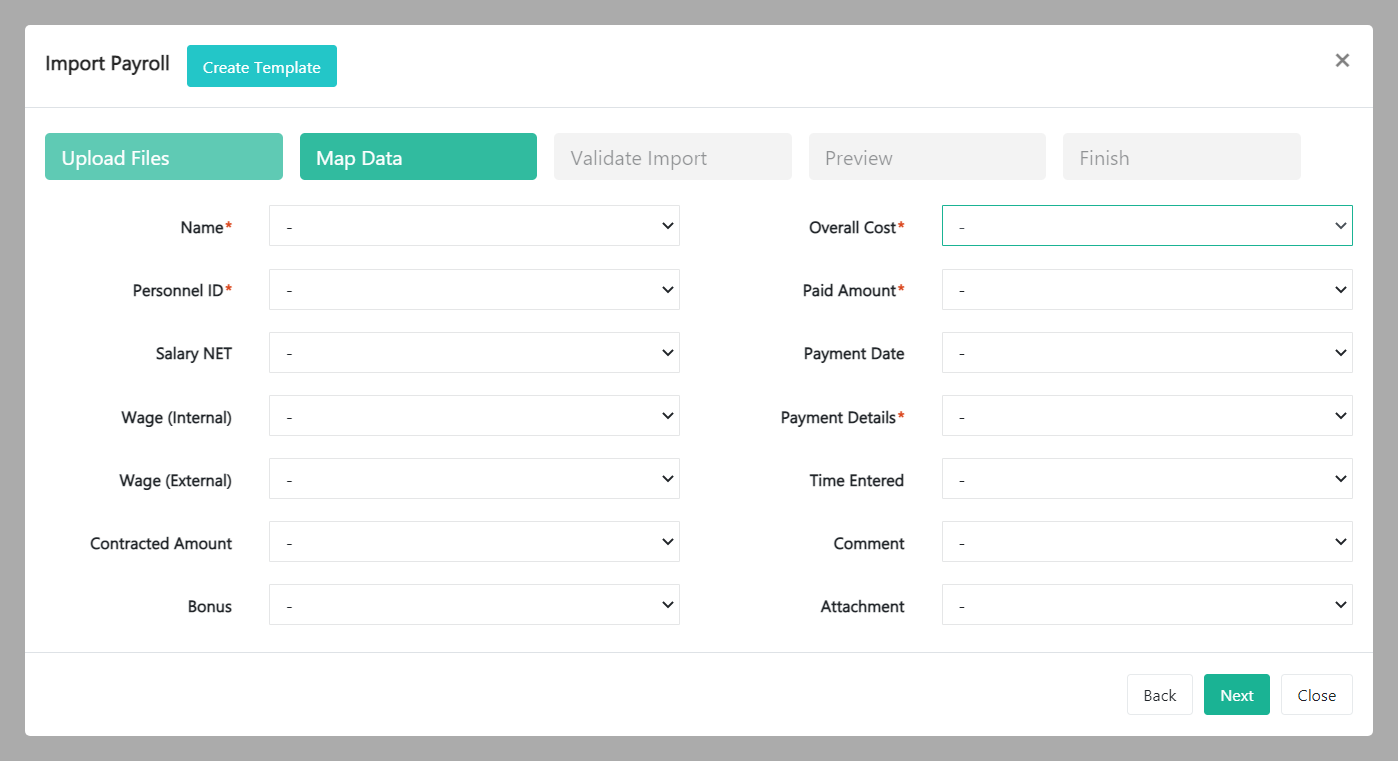Viewport: 1398px width, 761px height.
Task: Expand the Contracted Amount dropdown
Action: tap(474, 541)
